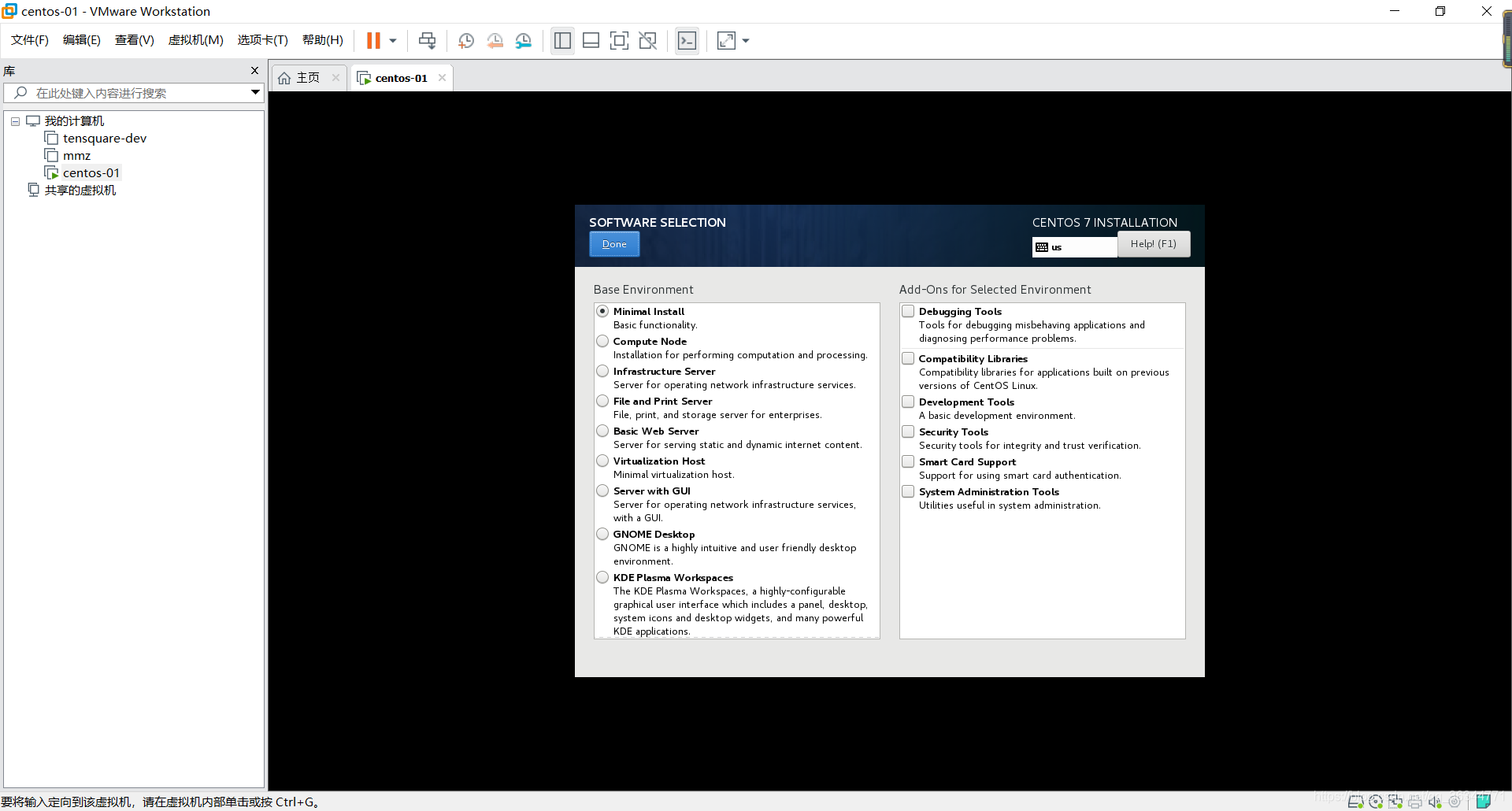Viewport: 1512px width, 811px height.
Task: Close the 主页 tab
Action: point(335,77)
